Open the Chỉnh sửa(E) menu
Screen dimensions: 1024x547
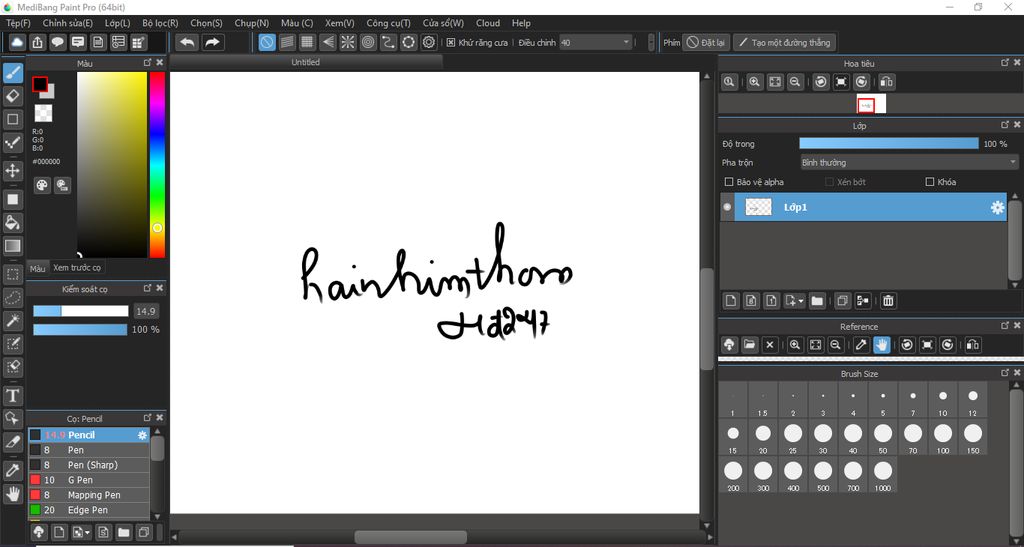(x=68, y=23)
